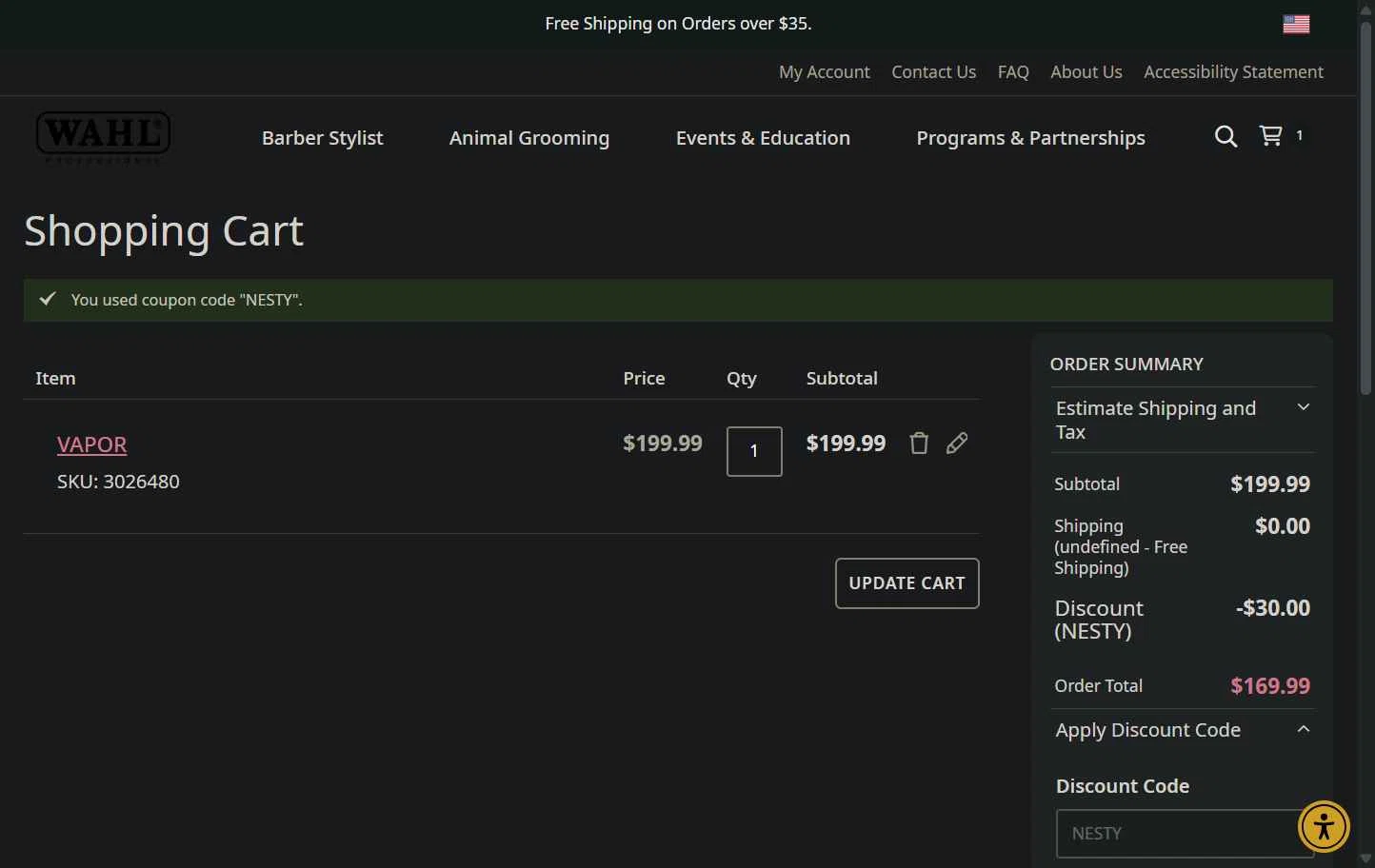This screenshot has height=868, width=1375.
Task: Open the Barber Stylist menu
Action: [322, 138]
